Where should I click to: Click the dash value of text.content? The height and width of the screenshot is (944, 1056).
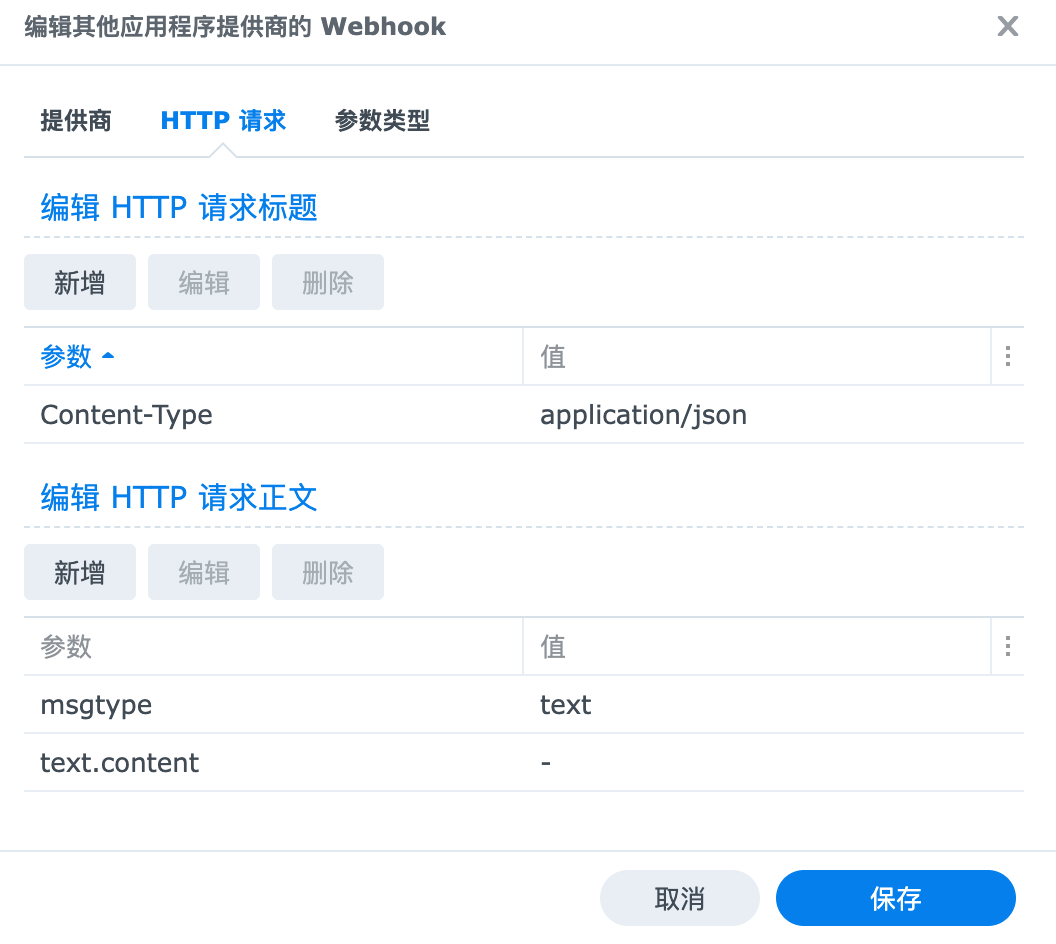(x=546, y=764)
